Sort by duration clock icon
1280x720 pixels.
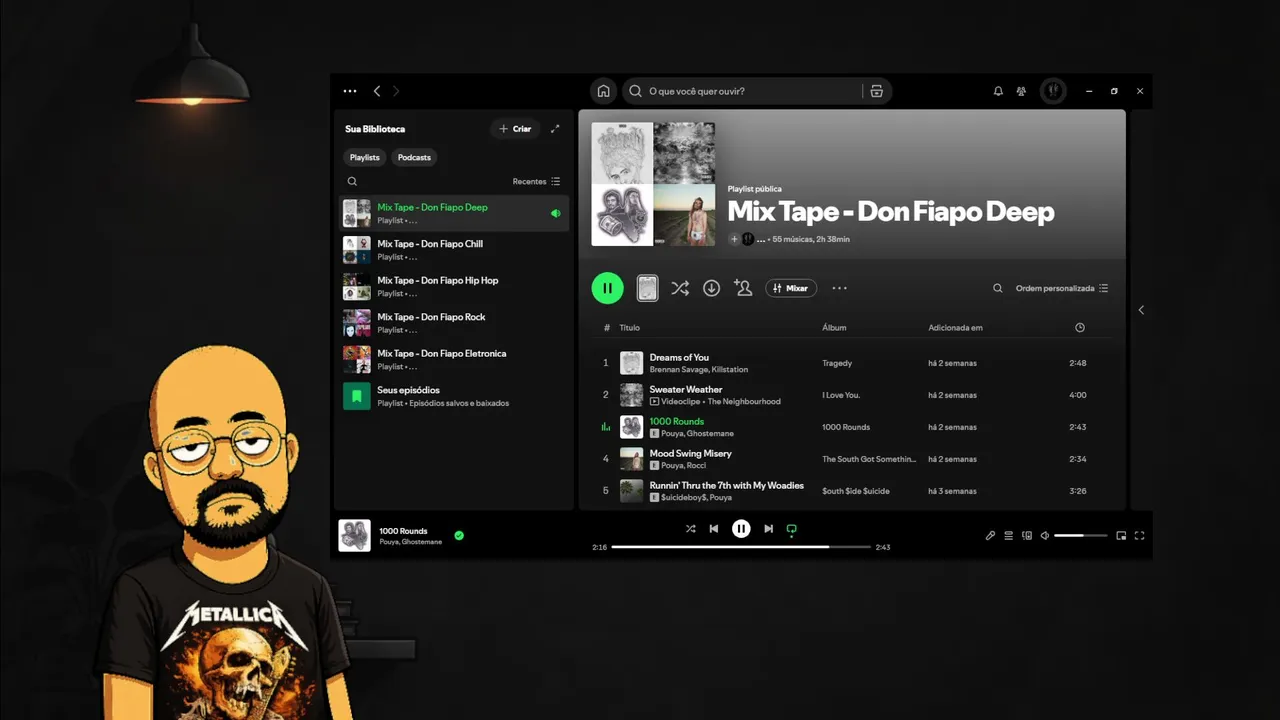click(x=1080, y=328)
